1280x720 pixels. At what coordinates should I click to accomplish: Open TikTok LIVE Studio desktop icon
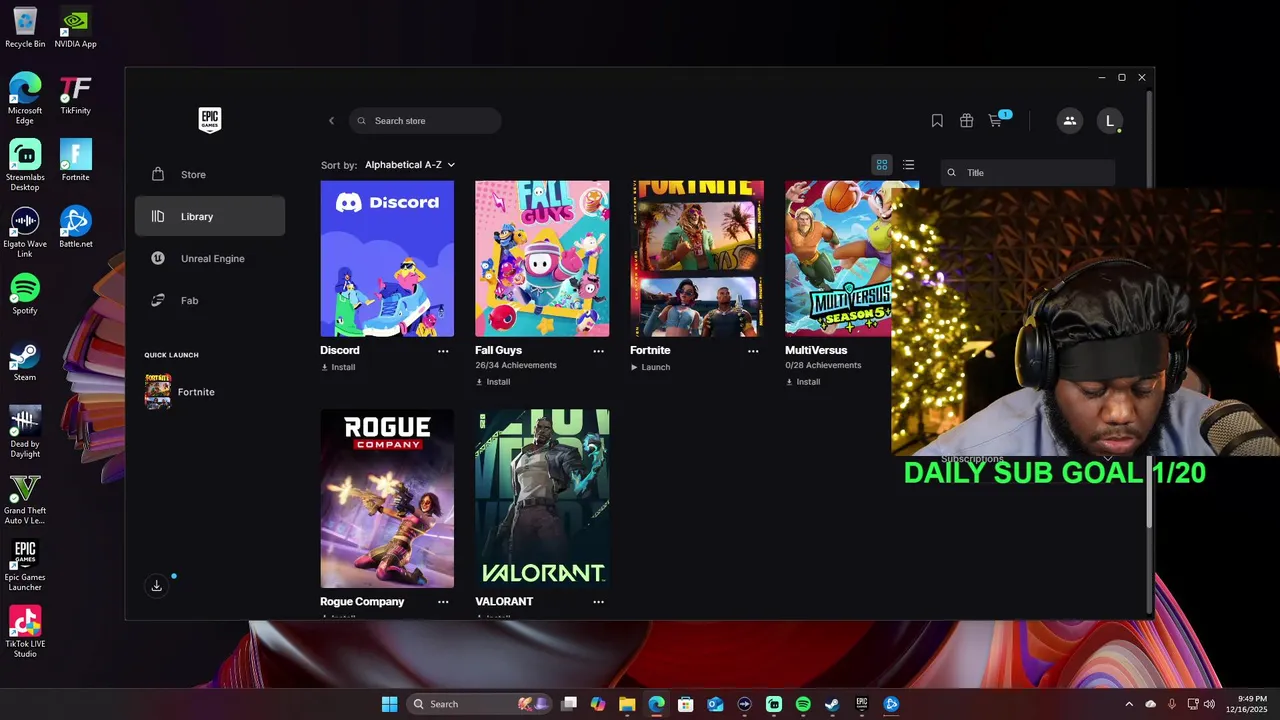pos(25,632)
